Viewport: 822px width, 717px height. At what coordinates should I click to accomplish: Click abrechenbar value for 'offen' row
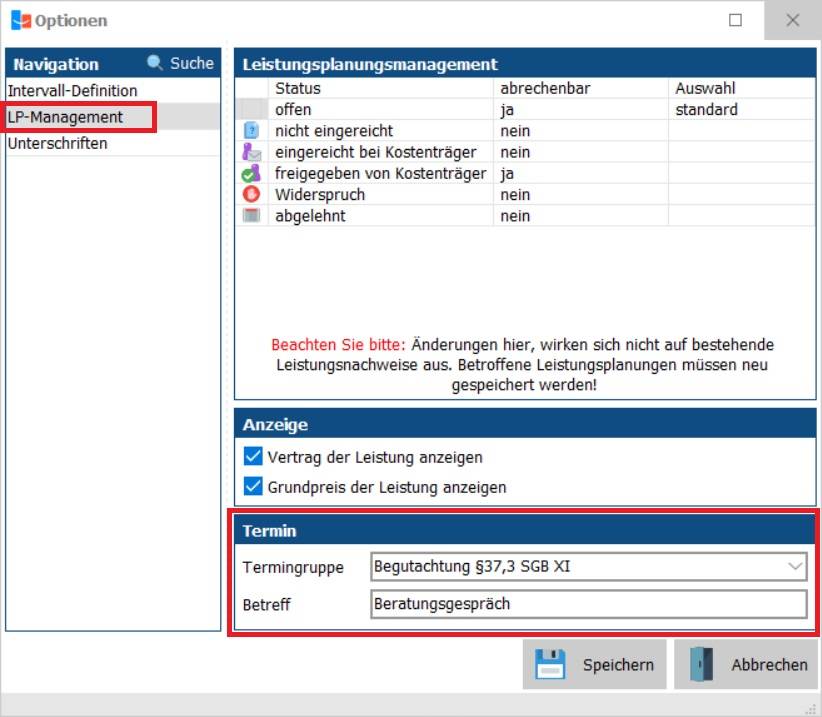tap(580, 110)
